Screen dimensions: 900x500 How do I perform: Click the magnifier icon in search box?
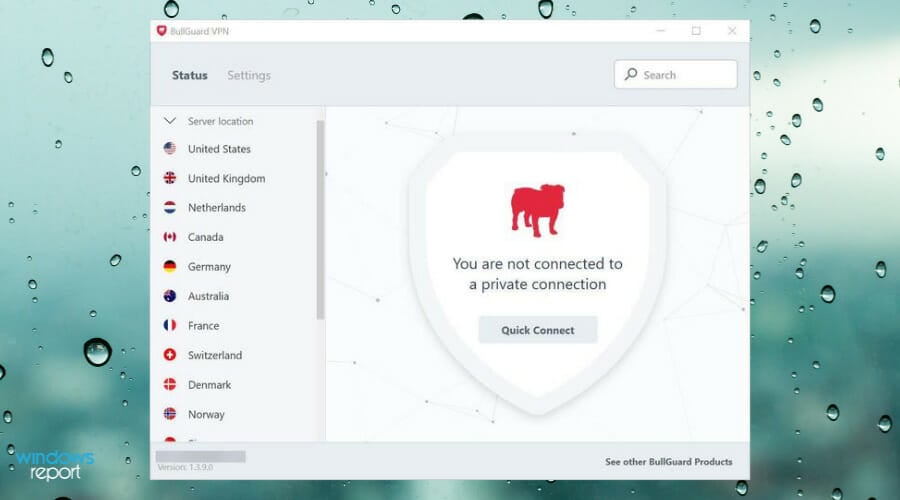coord(631,74)
